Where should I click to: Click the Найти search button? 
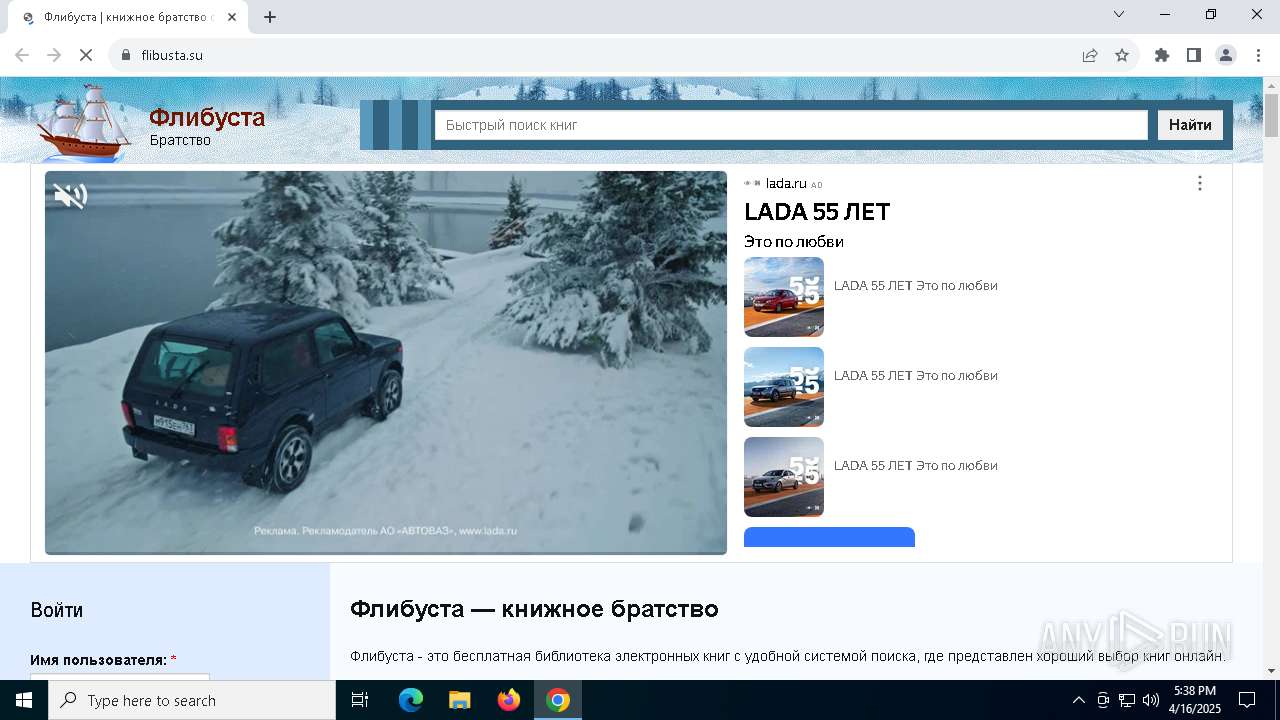tap(1190, 125)
